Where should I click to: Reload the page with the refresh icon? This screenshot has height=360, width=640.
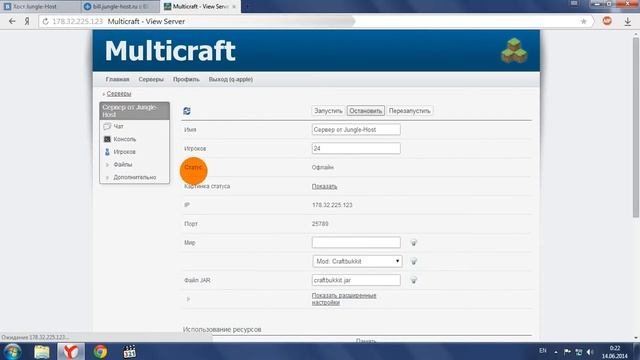pos(45,22)
